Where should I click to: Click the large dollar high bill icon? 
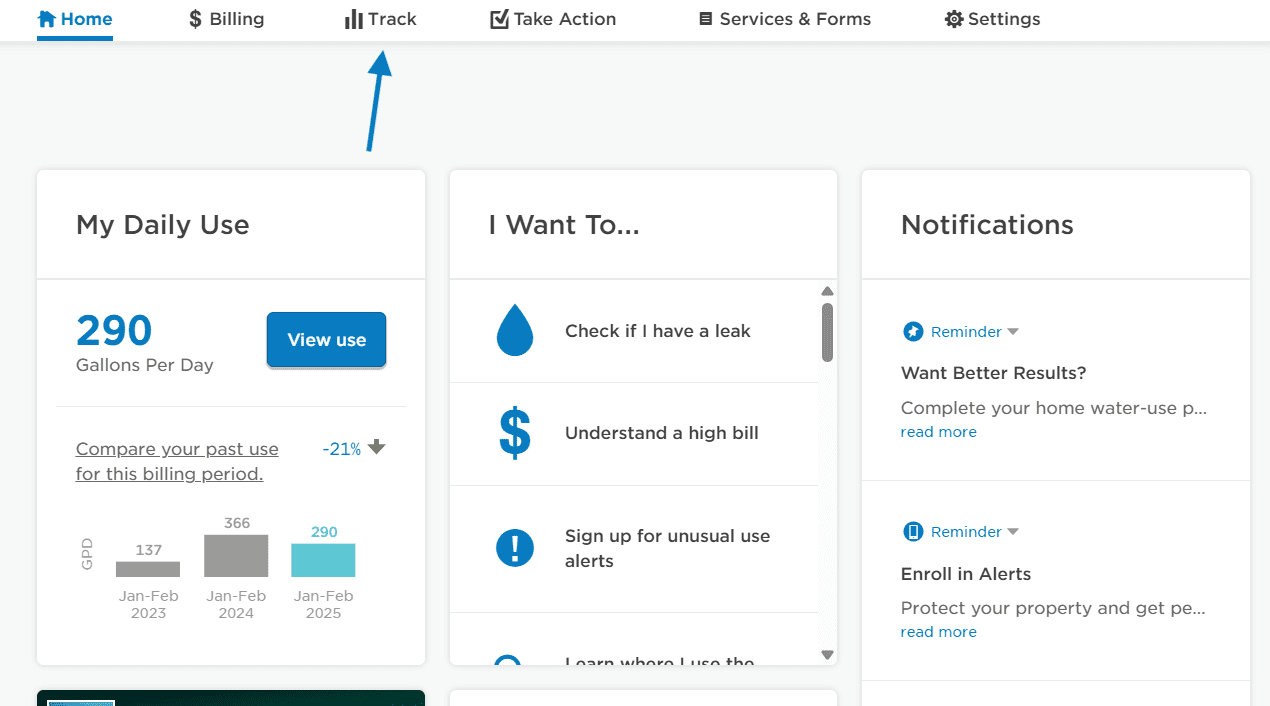pyautogui.click(x=514, y=433)
